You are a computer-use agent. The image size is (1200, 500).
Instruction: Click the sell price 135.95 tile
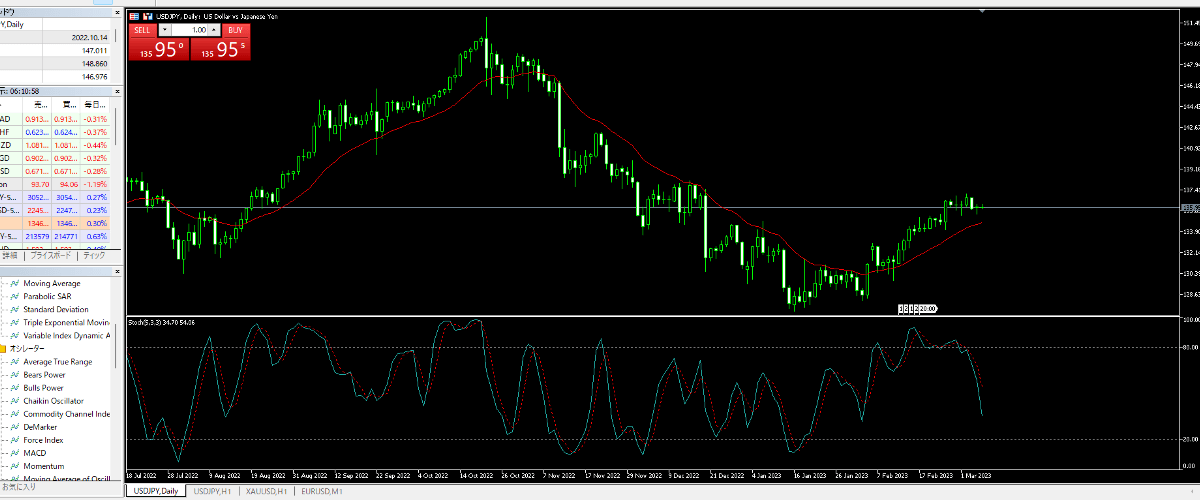point(158,49)
